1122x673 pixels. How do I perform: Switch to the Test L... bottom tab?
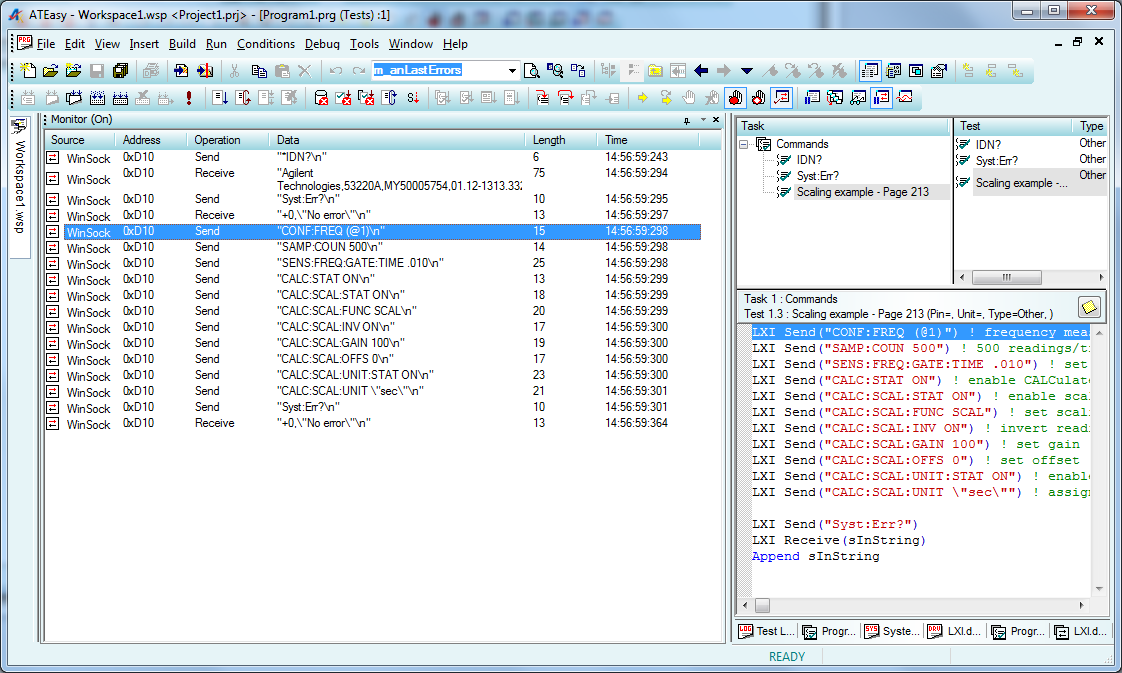point(766,631)
